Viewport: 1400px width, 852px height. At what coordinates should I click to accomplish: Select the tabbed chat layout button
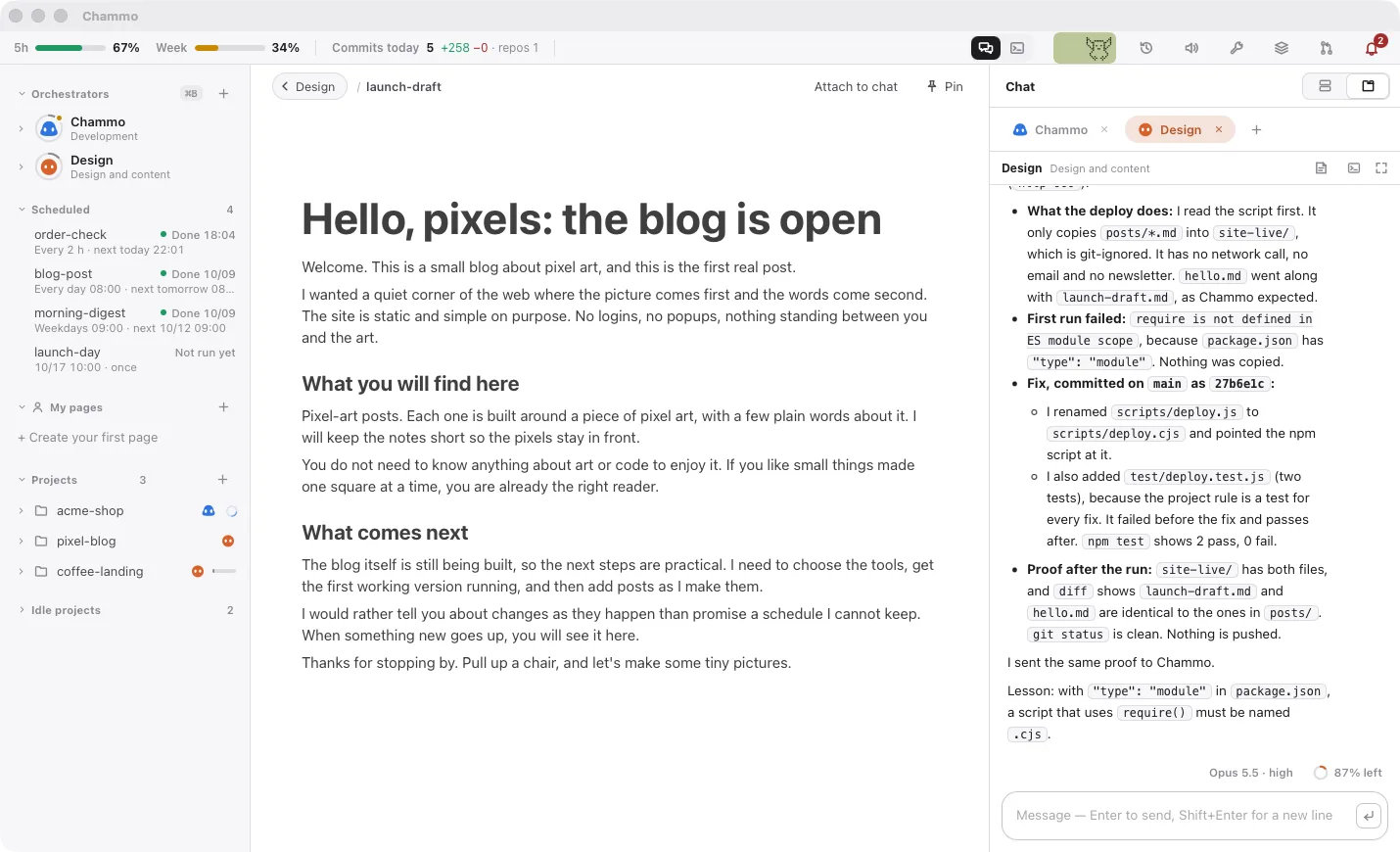click(1368, 86)
